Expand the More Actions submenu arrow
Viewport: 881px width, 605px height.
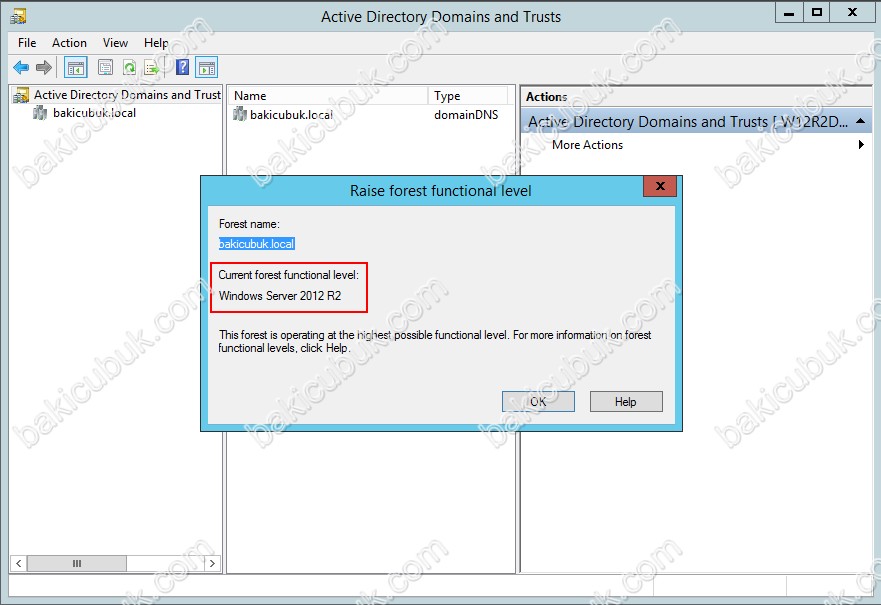(861, 144)
